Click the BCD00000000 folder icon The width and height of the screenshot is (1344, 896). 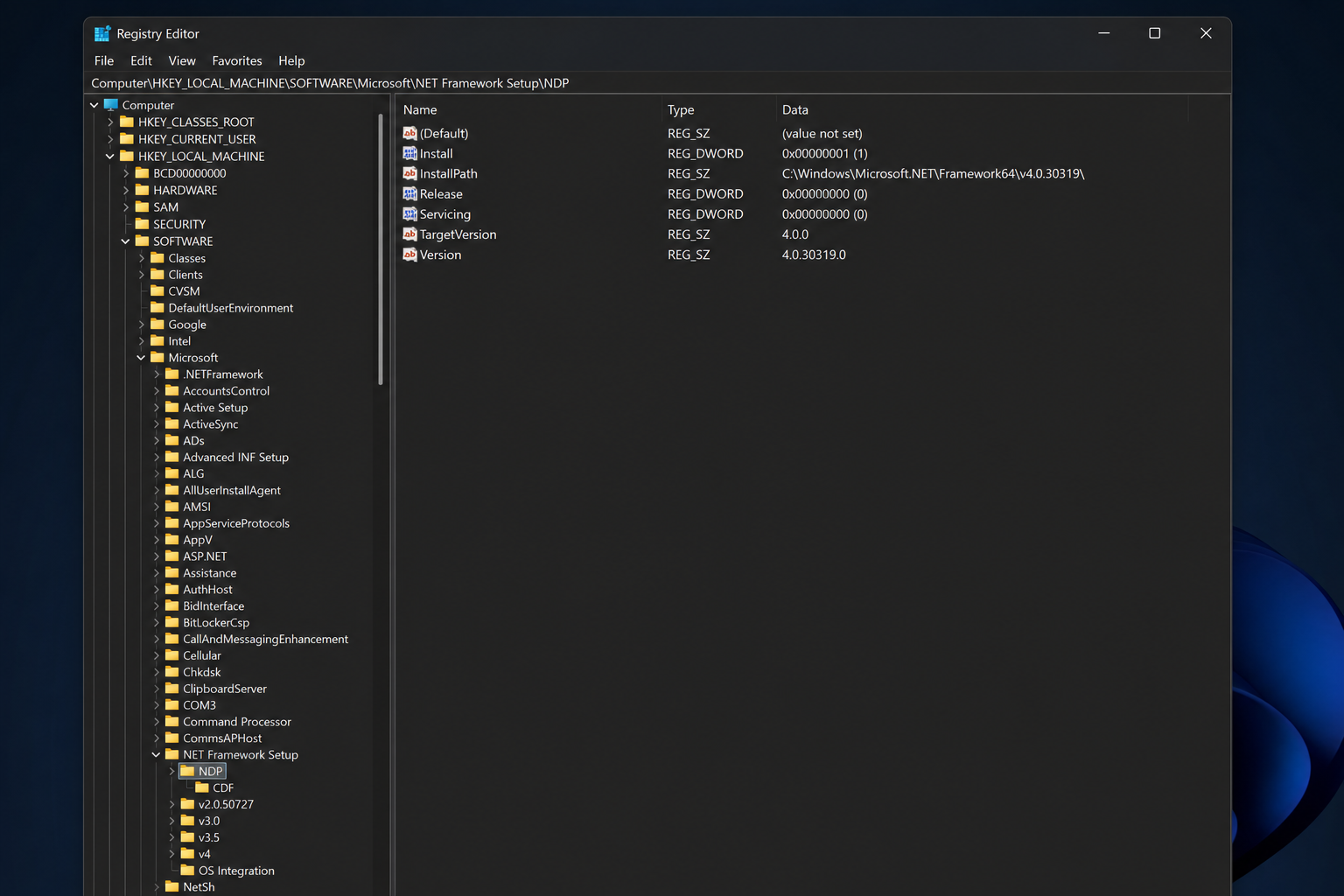coord(142,173)
